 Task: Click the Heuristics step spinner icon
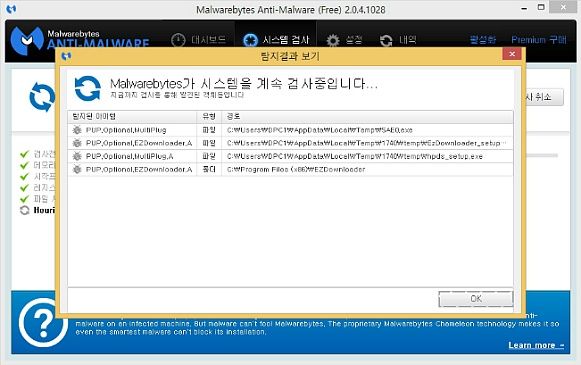point(24,210)
